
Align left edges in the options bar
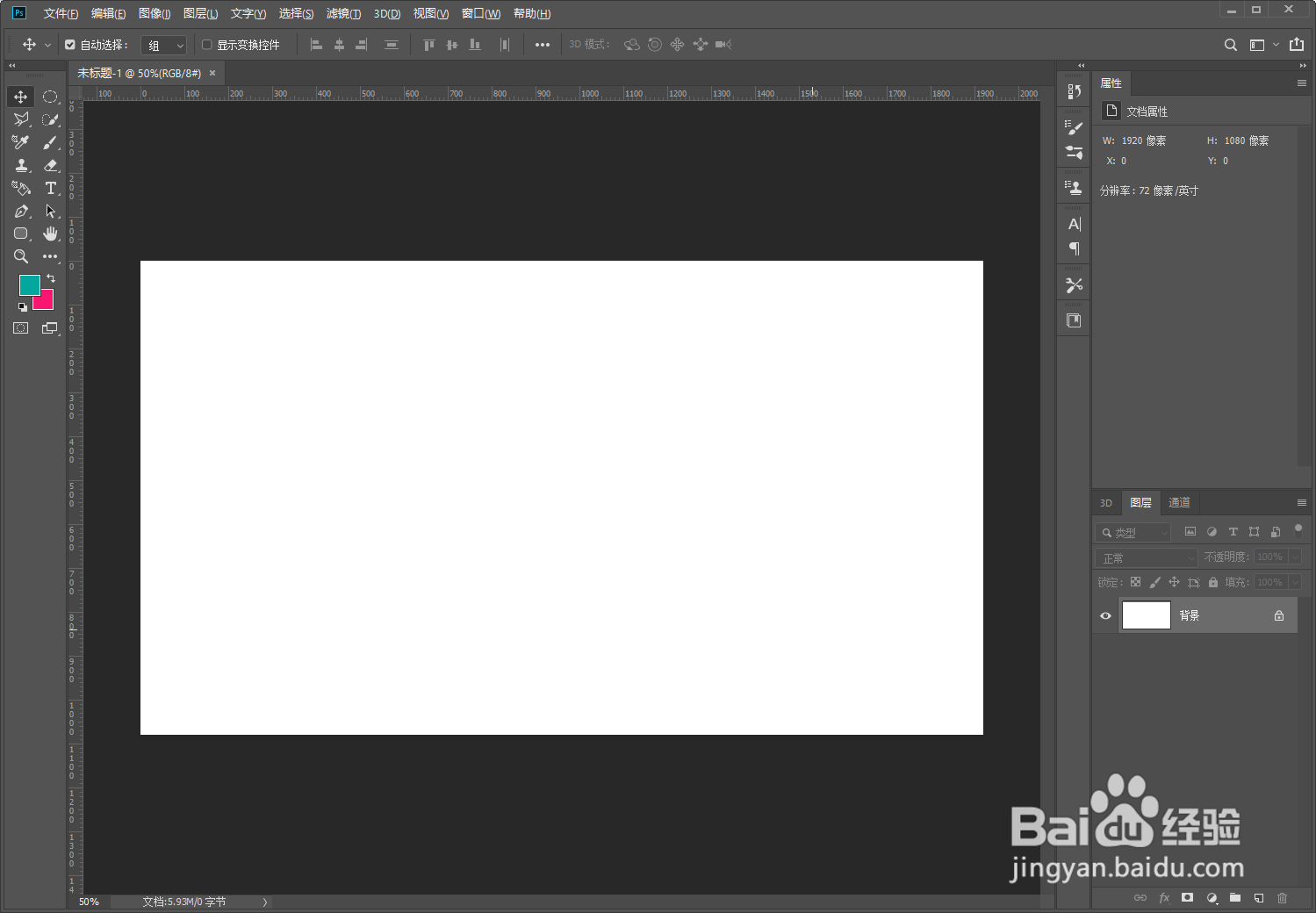(317, 45)
